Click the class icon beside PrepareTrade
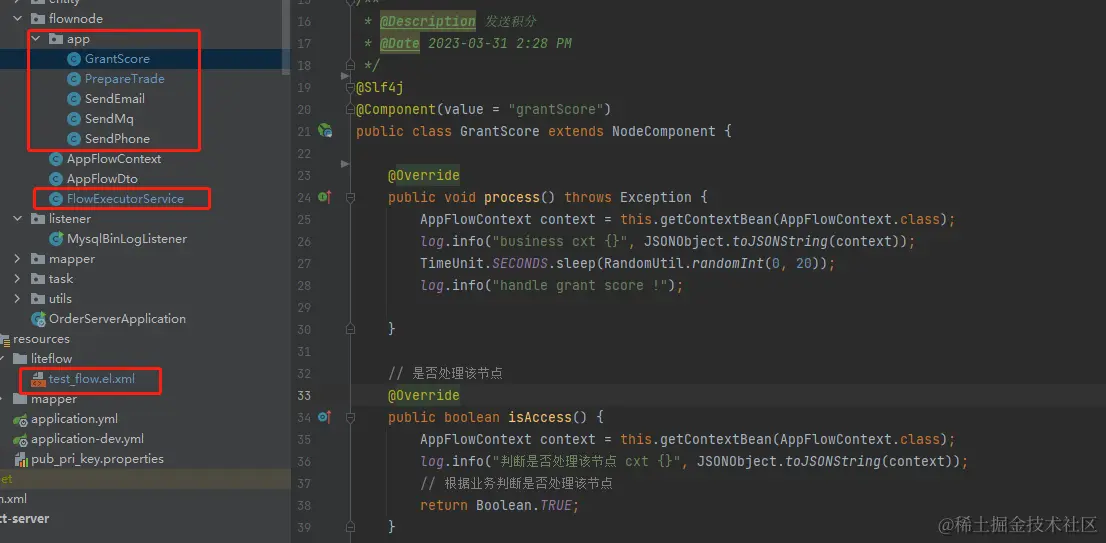 pos(73,79)
